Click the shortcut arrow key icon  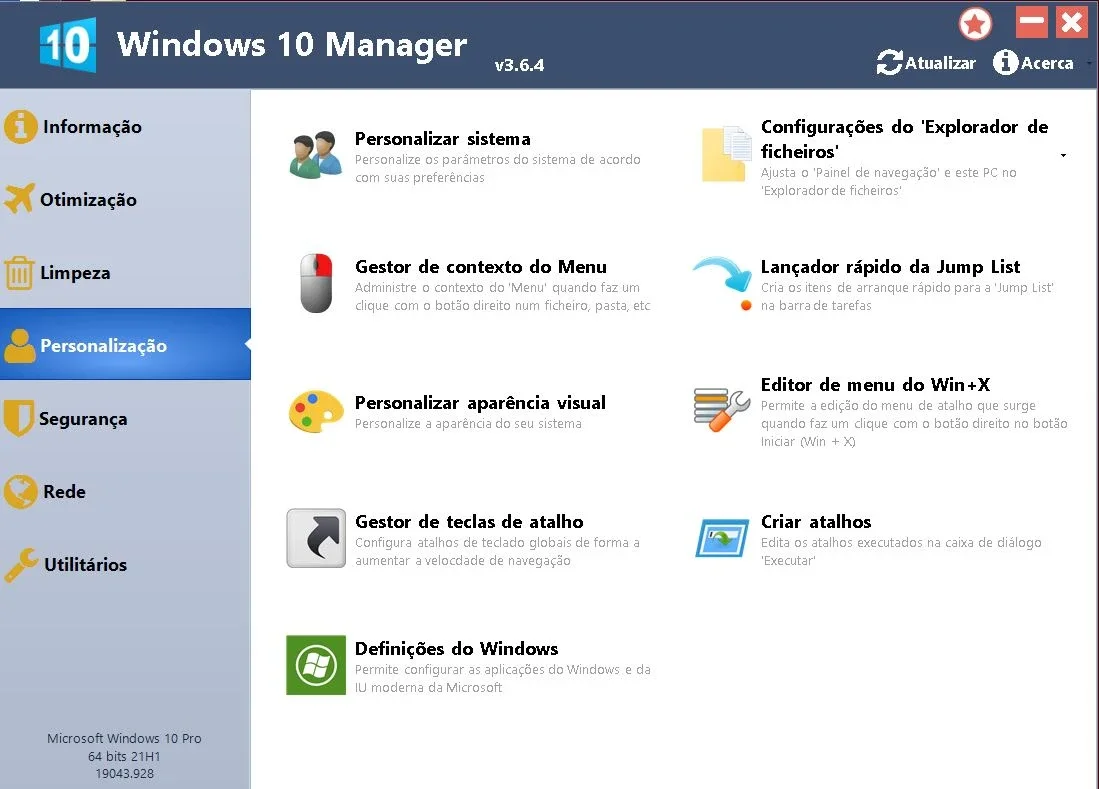pyautogui.click(x=316, y=538)
